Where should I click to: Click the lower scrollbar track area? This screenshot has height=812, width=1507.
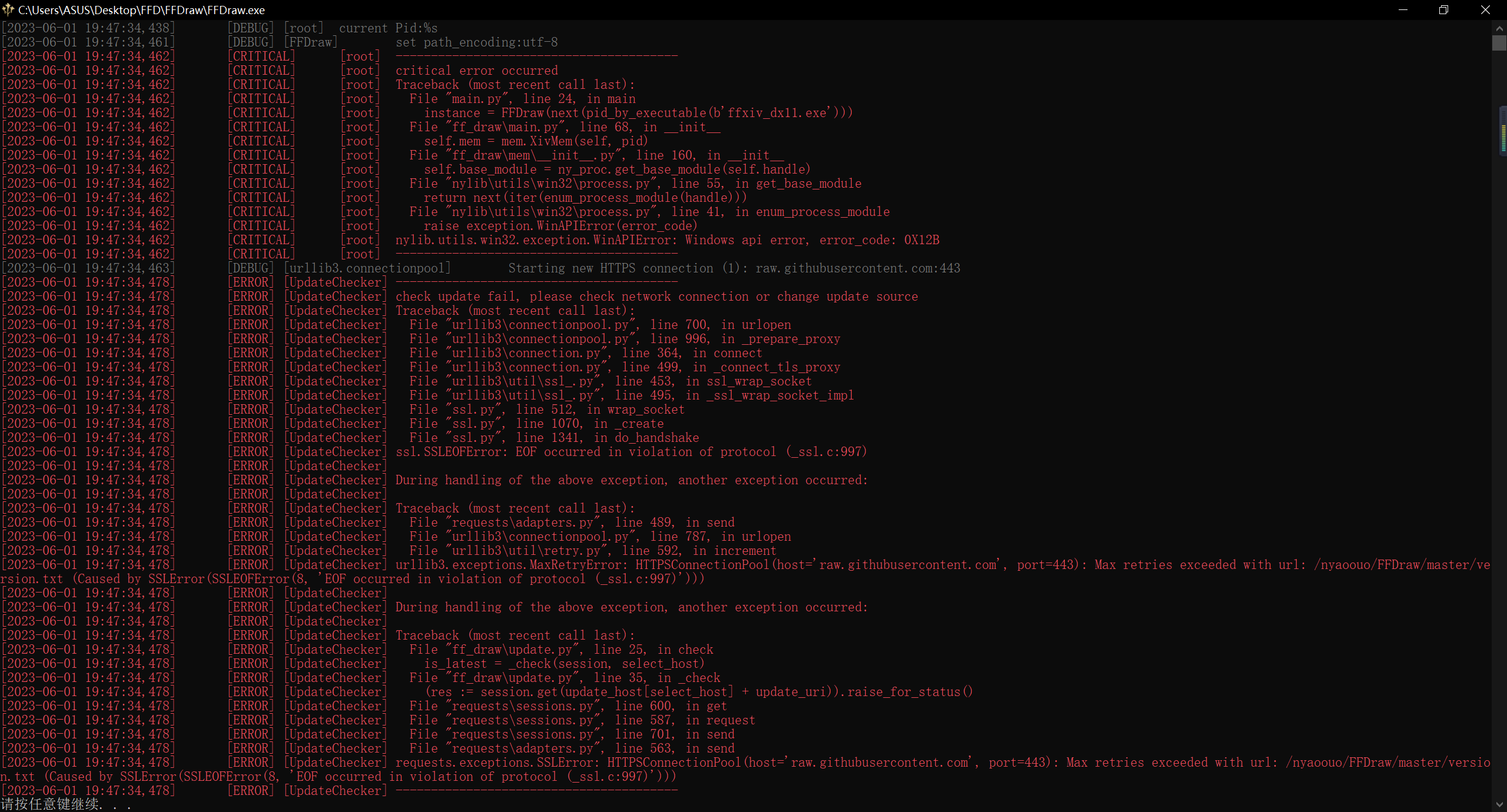pyautogui.click(x=1499, y=530)
